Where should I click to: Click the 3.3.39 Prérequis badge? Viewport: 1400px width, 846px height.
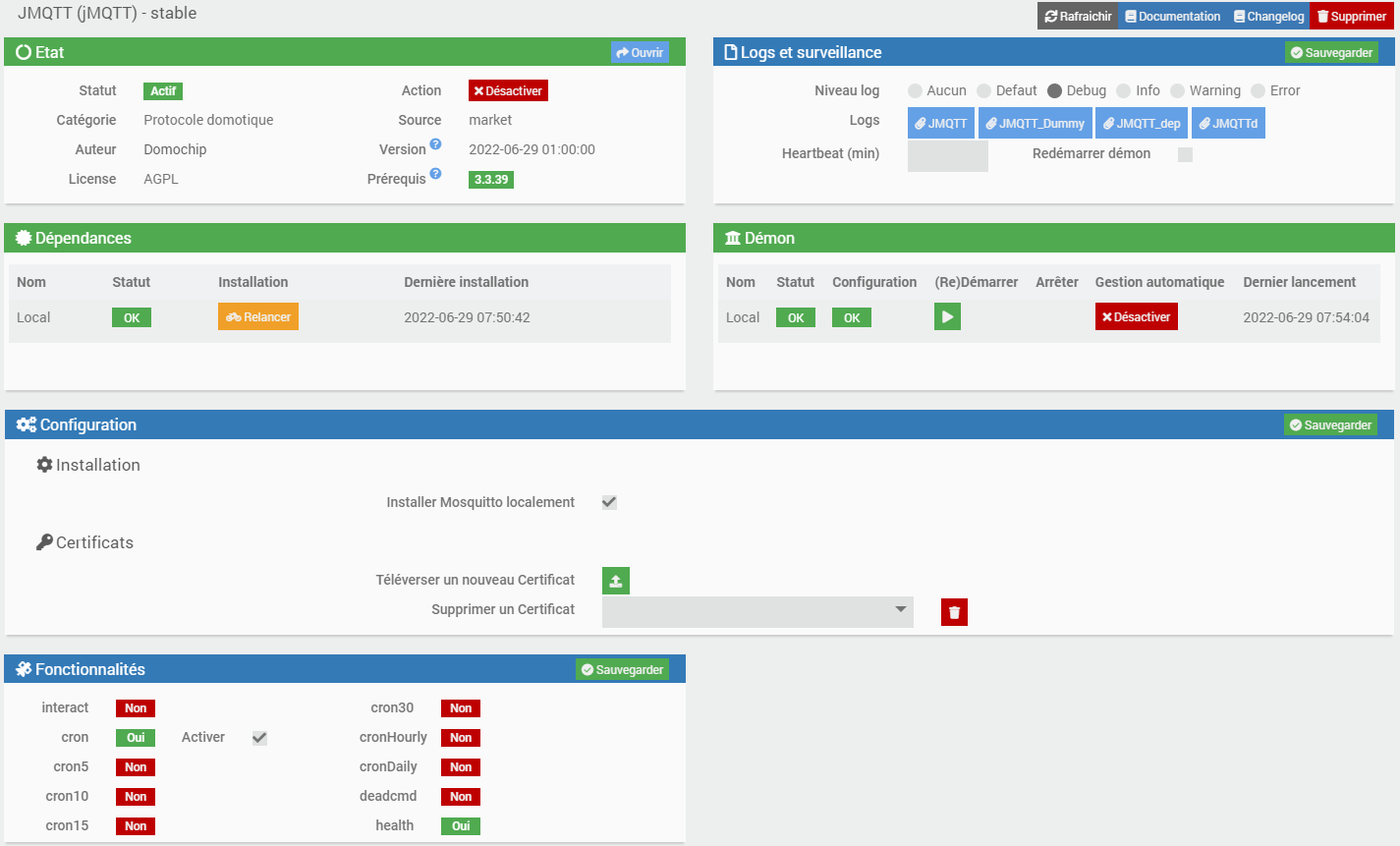[491, 180]
